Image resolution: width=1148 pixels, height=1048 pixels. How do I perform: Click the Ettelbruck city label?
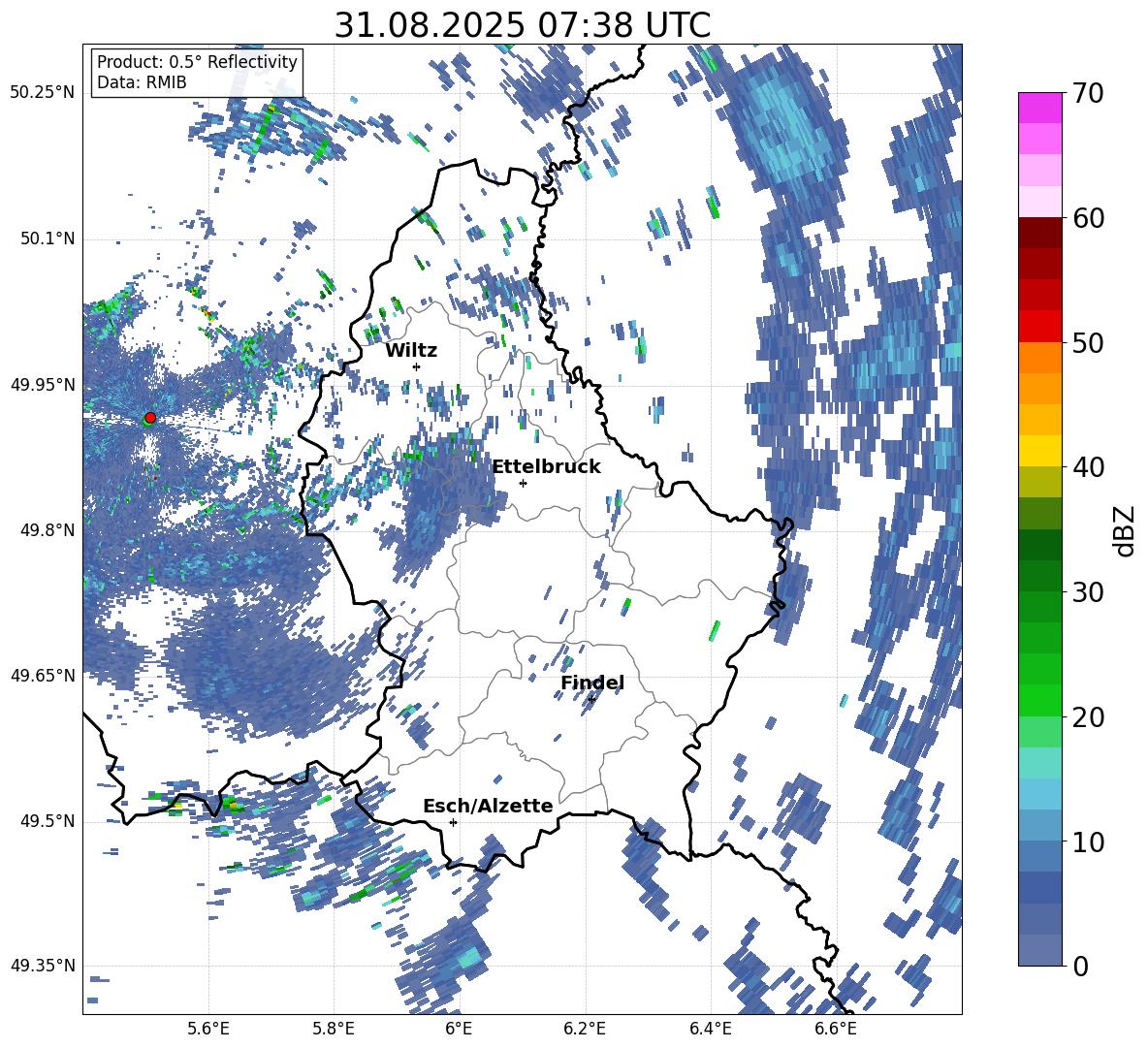point(546,467)
